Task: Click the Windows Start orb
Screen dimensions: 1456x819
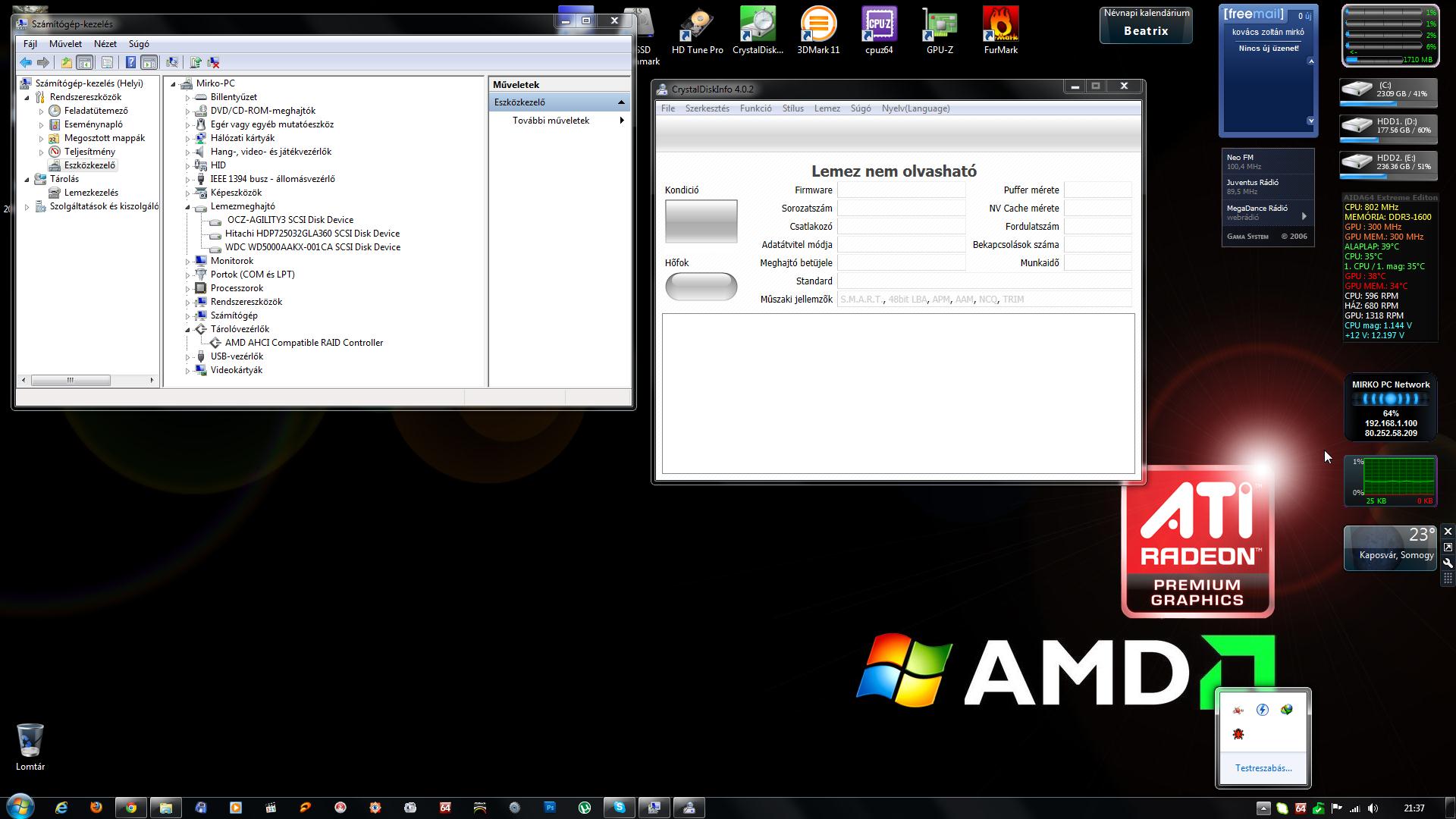Action: (x=20, y=805)
